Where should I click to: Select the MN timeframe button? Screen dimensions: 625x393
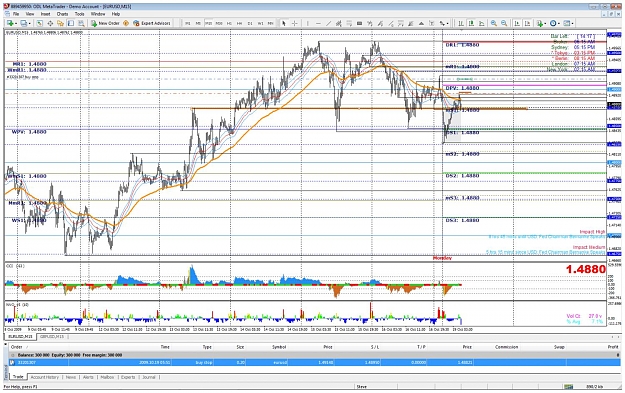pos(271,23)
